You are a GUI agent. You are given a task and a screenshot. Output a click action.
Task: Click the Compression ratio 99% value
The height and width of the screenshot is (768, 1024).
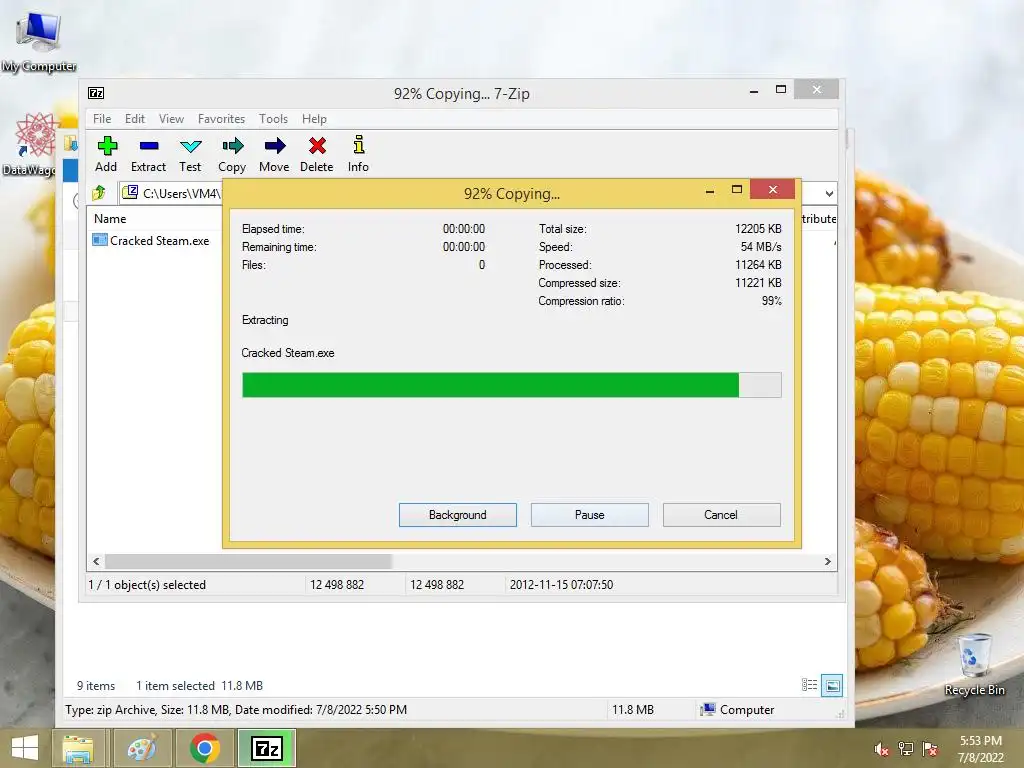click(771, 301)
